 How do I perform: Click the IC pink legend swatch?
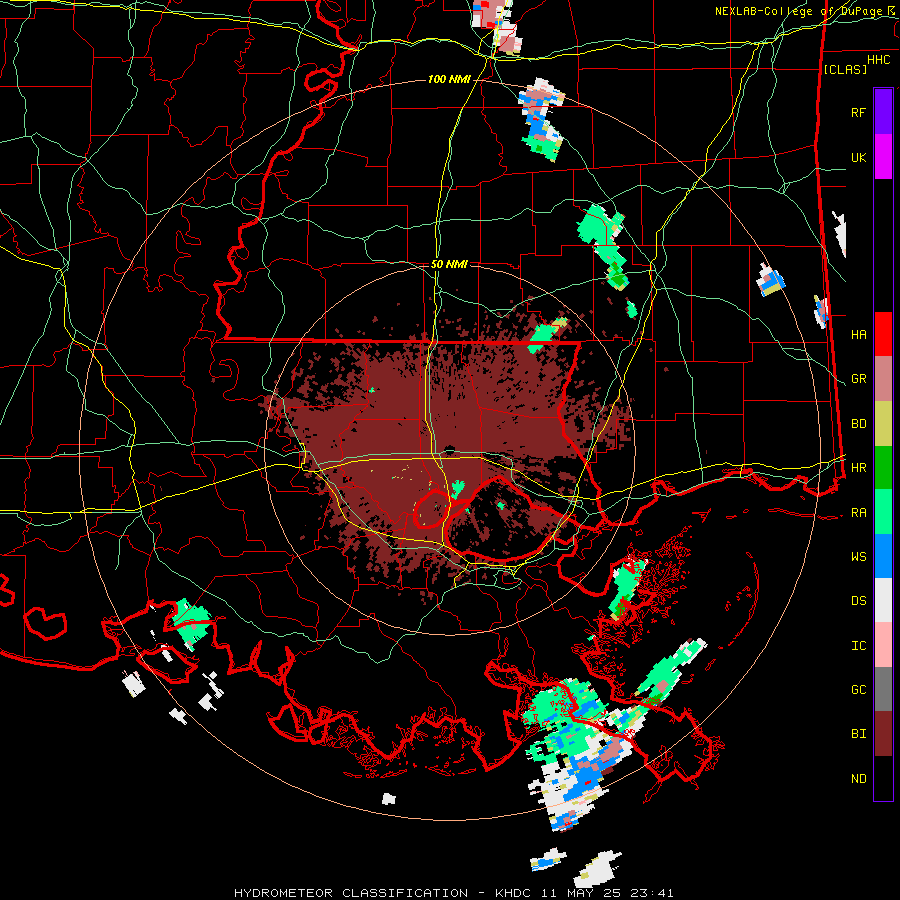click(x=883, y=645)
